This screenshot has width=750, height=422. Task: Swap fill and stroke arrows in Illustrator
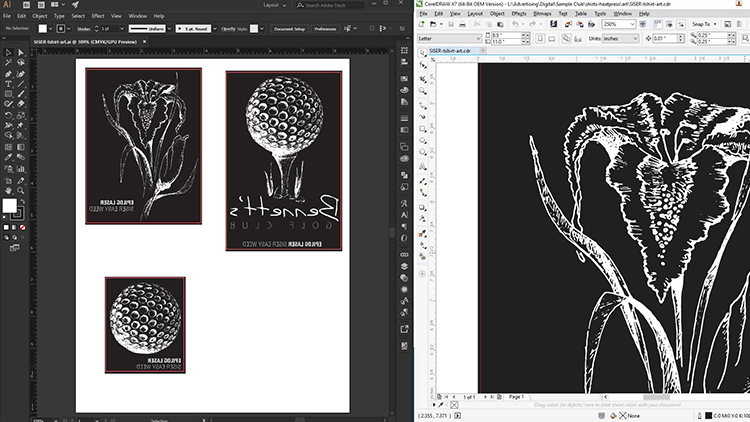pyautogui.click(x=22, y=202)
